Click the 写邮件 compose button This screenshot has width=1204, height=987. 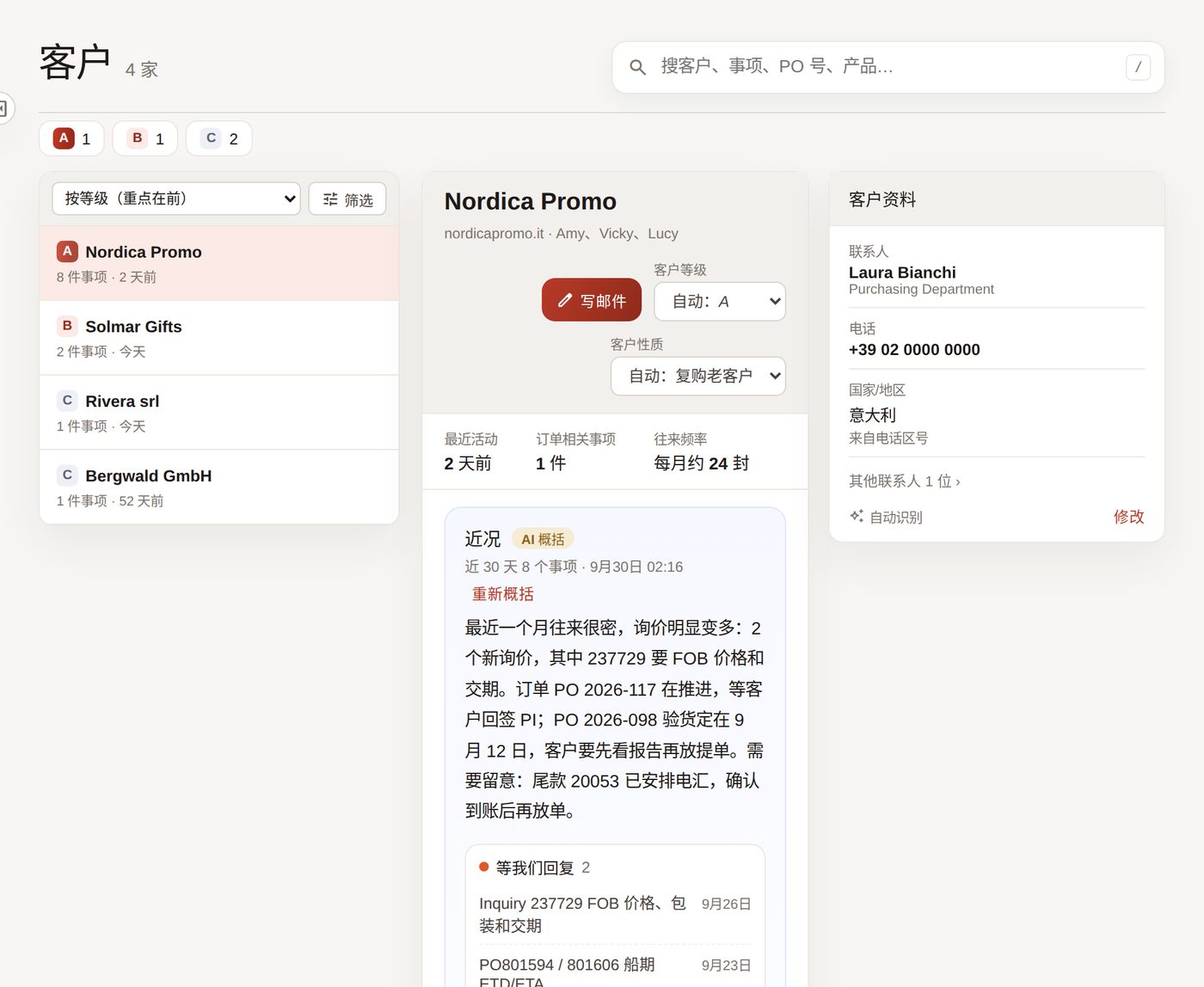click(x=592, y=300)
